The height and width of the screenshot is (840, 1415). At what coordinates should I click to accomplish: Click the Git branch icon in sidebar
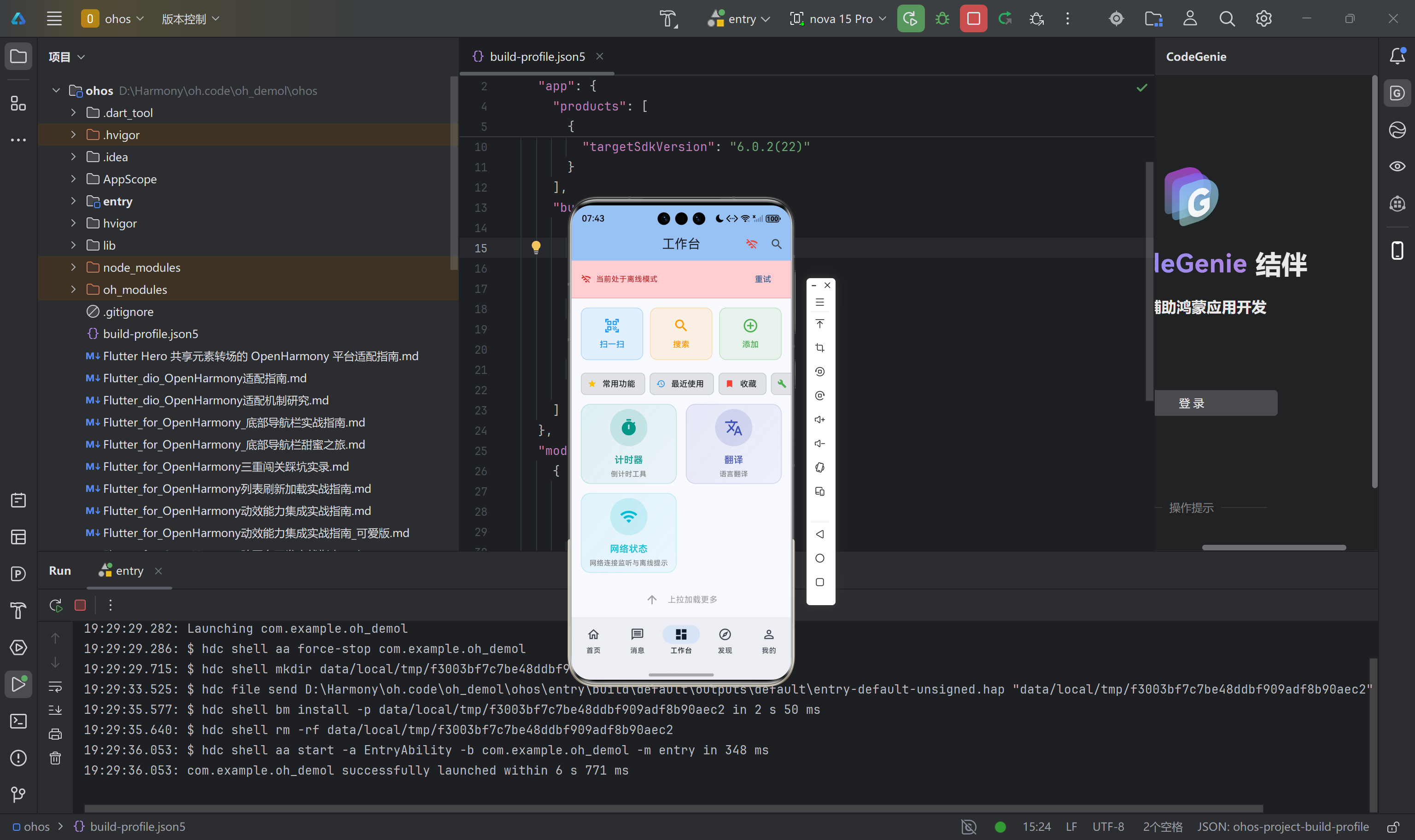pyautogui.click(x=18, y=795)
